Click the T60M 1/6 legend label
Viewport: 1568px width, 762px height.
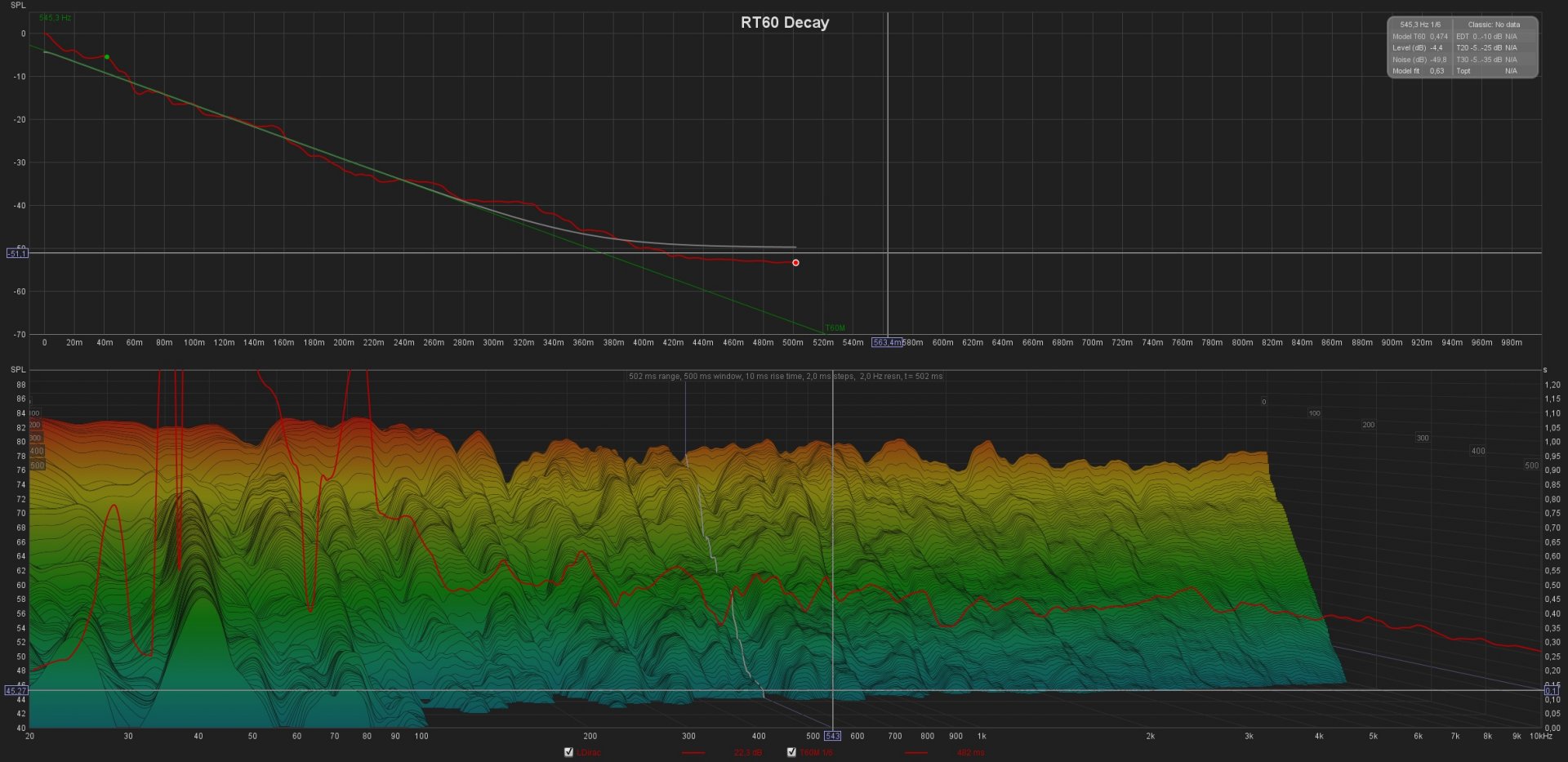pos(816,752)
